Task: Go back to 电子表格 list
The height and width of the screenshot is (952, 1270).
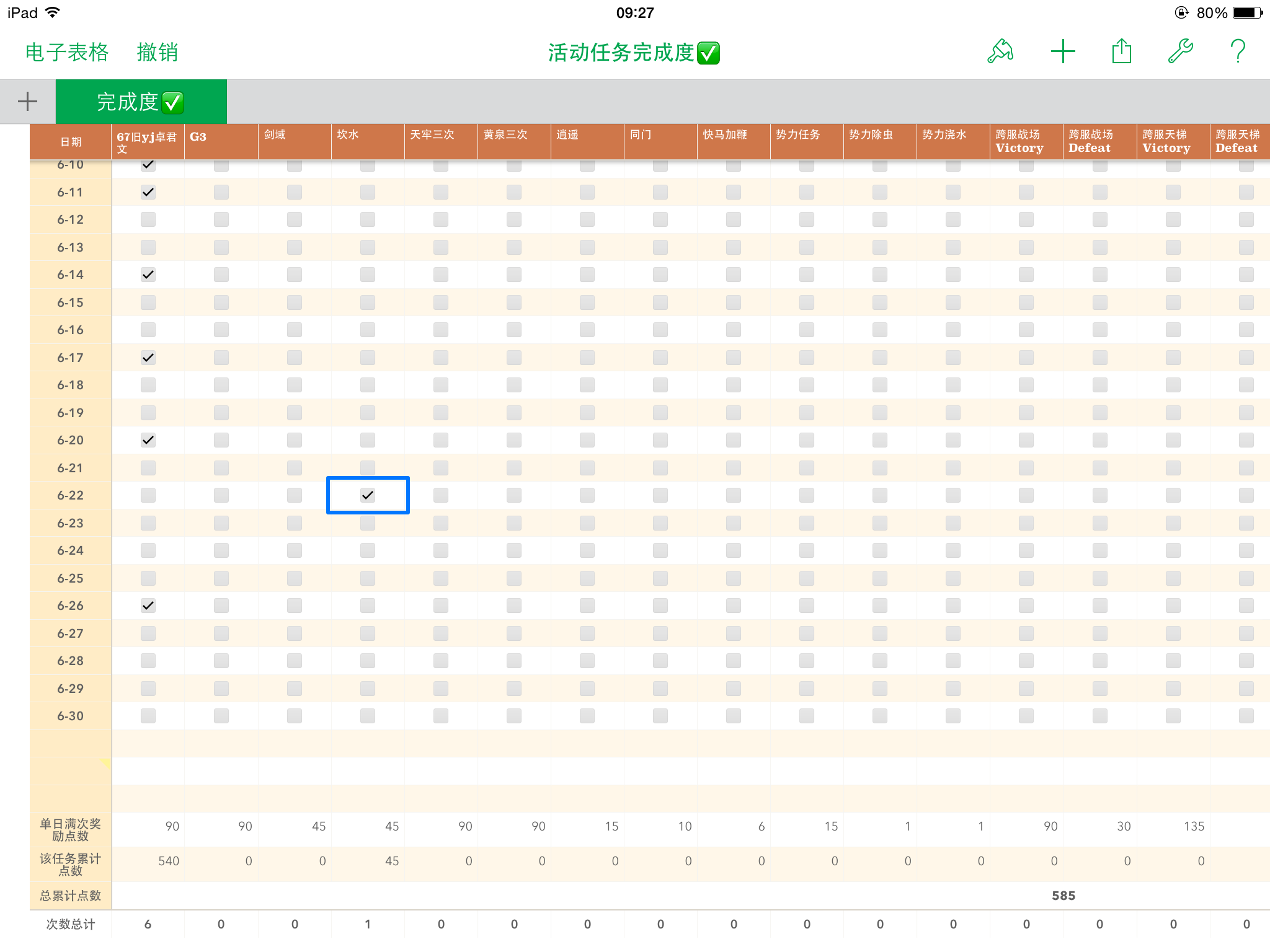Action: [67, 52]
